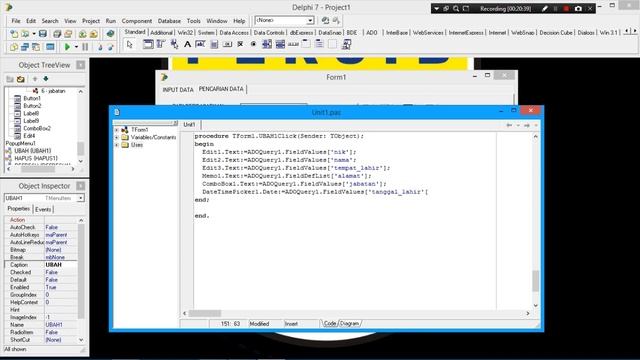Open the File menu

tap(16, 21)
